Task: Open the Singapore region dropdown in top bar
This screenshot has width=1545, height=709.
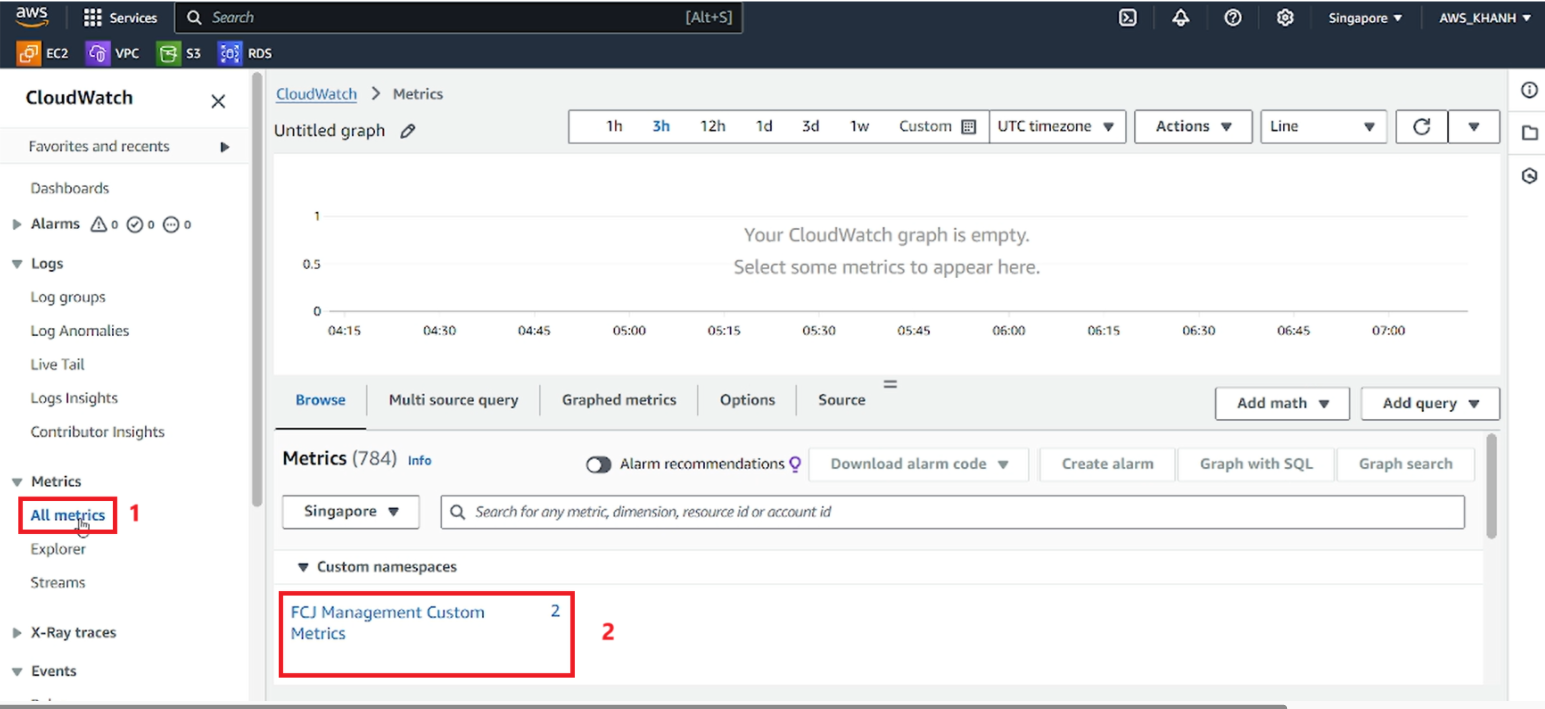Action: [x=1365, y=18]
